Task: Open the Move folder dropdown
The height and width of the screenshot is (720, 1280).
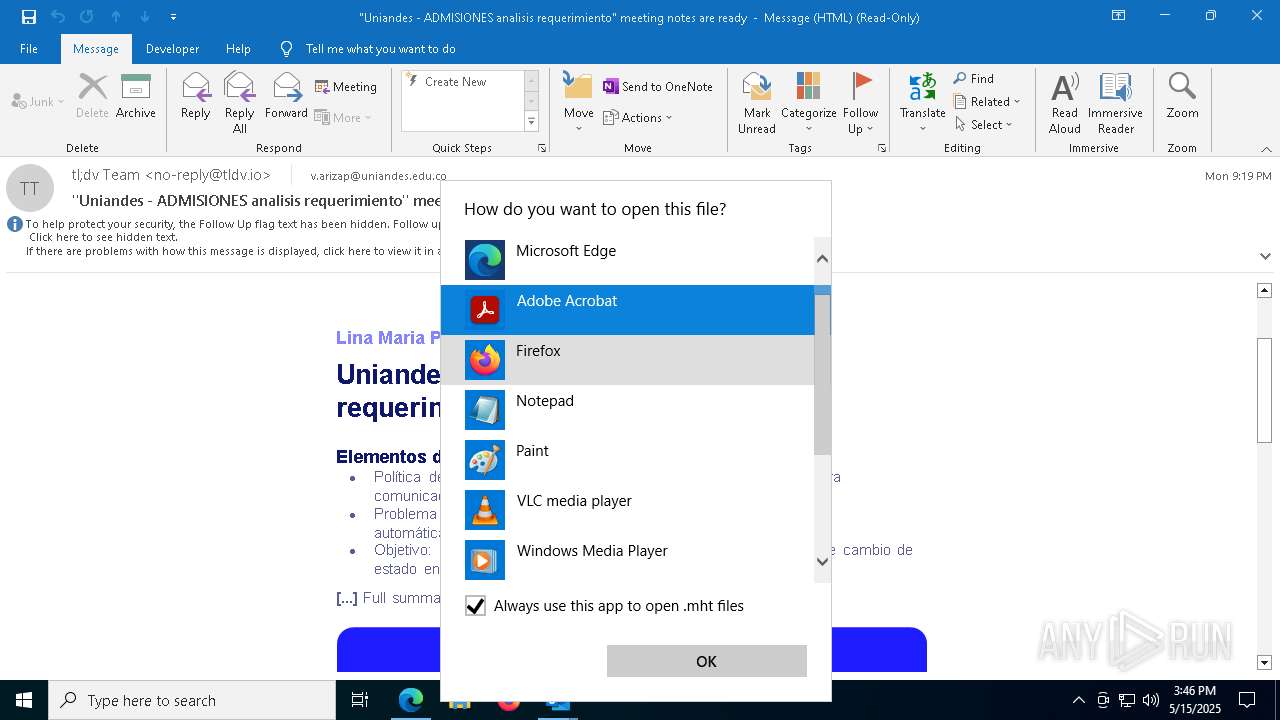Action: [579, 102]
